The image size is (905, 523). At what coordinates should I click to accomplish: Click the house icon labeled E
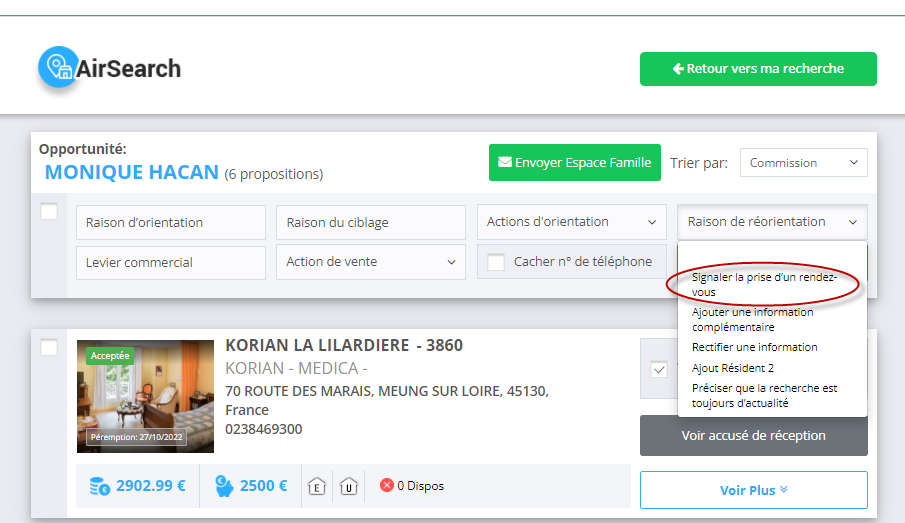(317, 486)
